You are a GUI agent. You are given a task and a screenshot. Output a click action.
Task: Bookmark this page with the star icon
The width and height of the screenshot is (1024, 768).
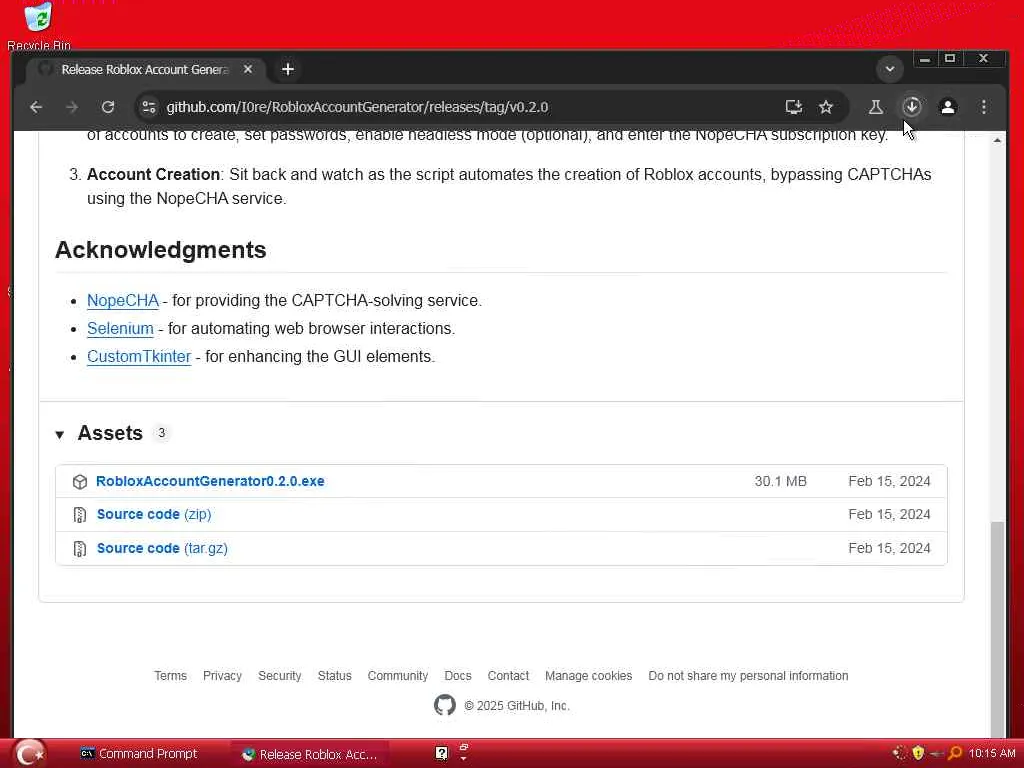[826, 107]
